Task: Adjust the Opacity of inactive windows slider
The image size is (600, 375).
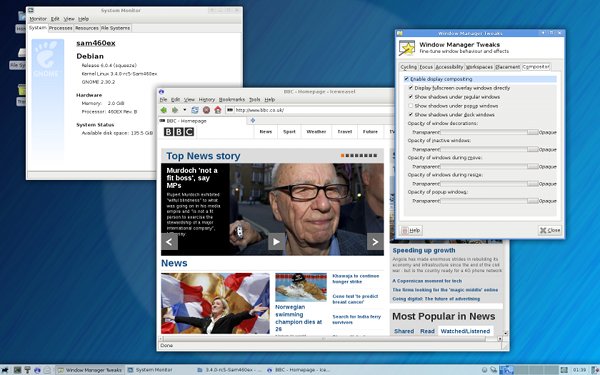Action: [489, 149]
